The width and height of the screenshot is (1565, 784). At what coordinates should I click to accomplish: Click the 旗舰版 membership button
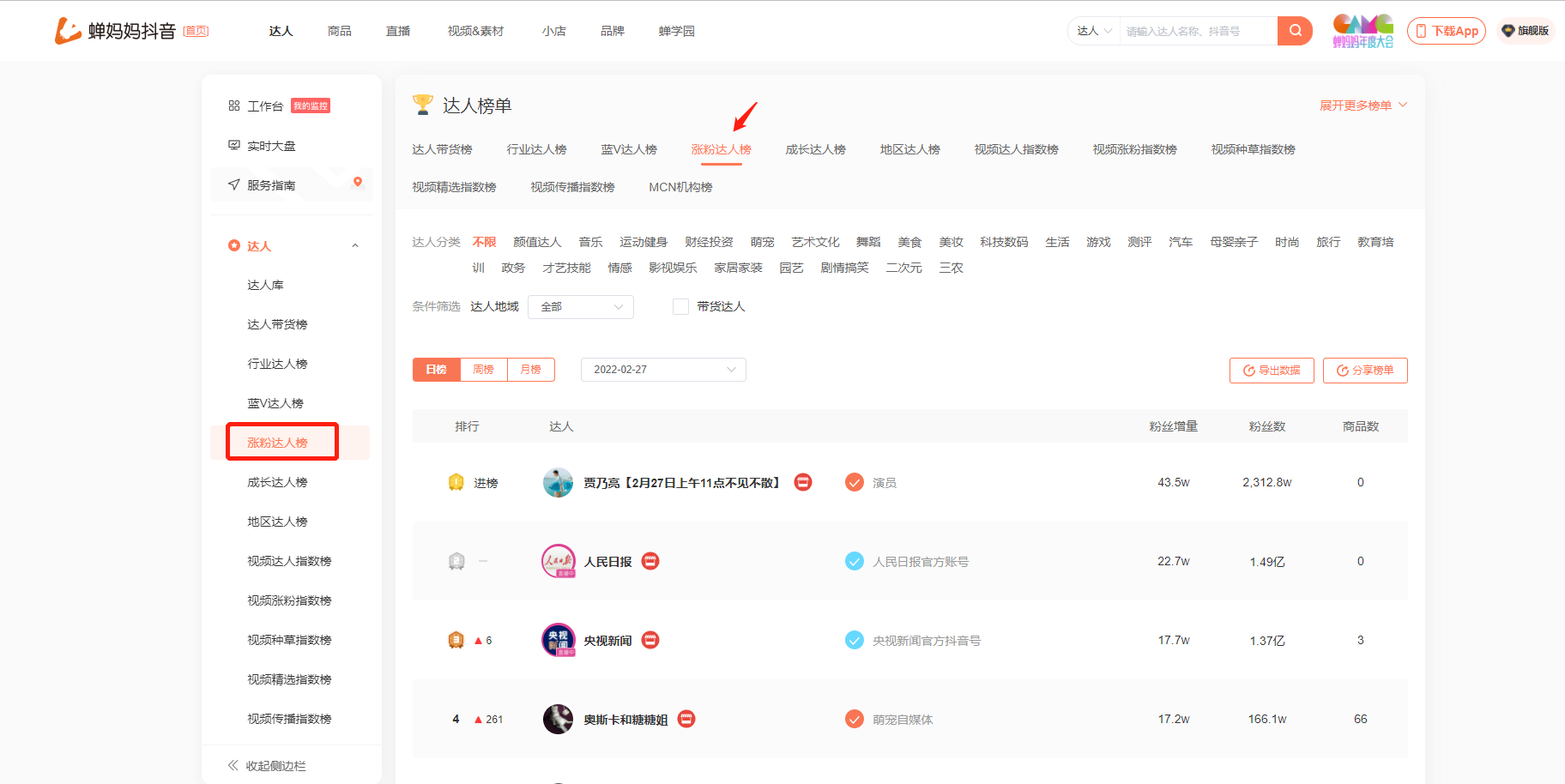click(1526, 31)
